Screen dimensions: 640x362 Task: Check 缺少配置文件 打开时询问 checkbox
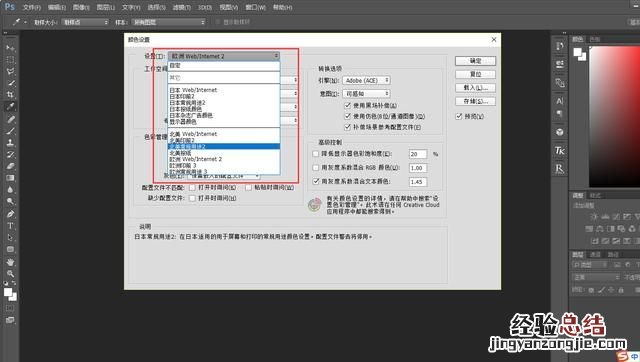point(192,198)
